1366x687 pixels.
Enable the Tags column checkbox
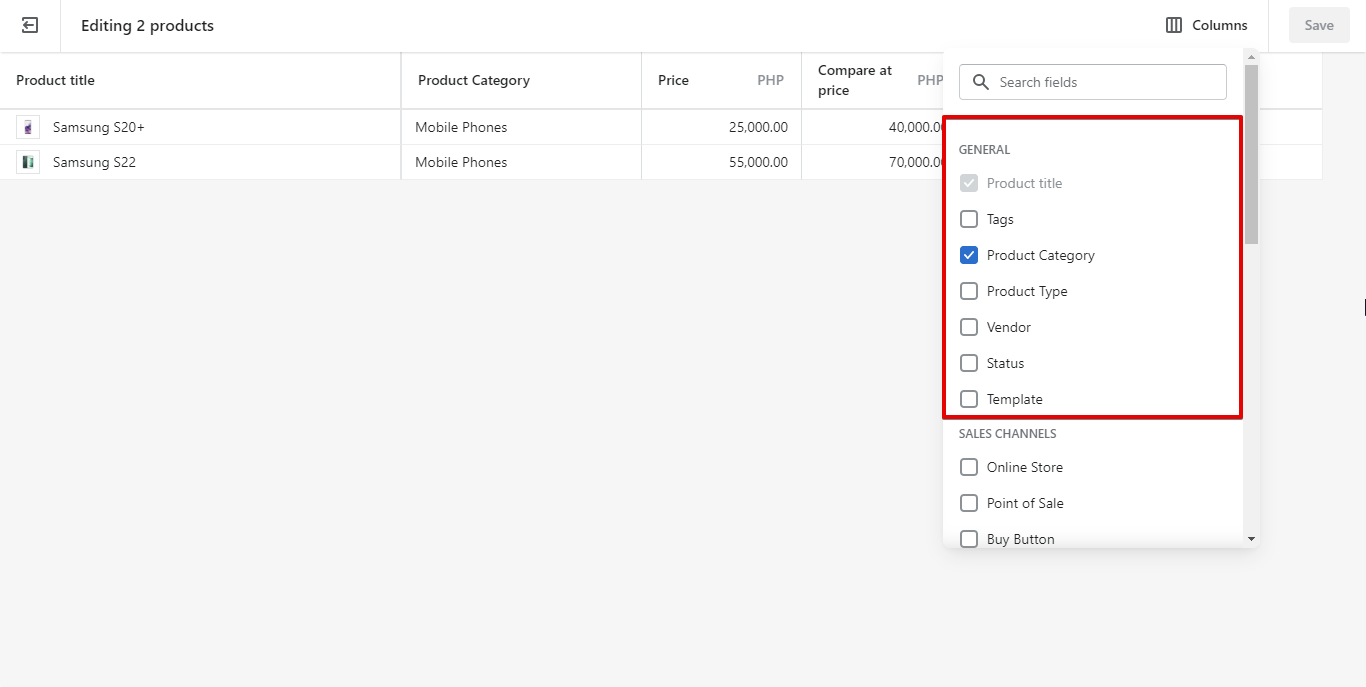pyautogui.click(x=969, y=219)
